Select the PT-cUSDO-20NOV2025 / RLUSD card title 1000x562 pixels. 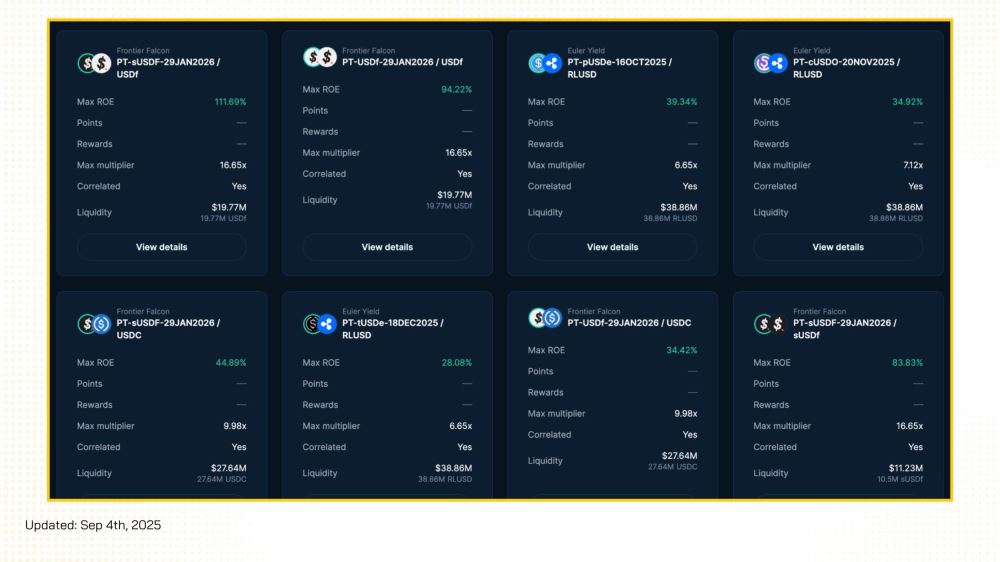(846, 68)
